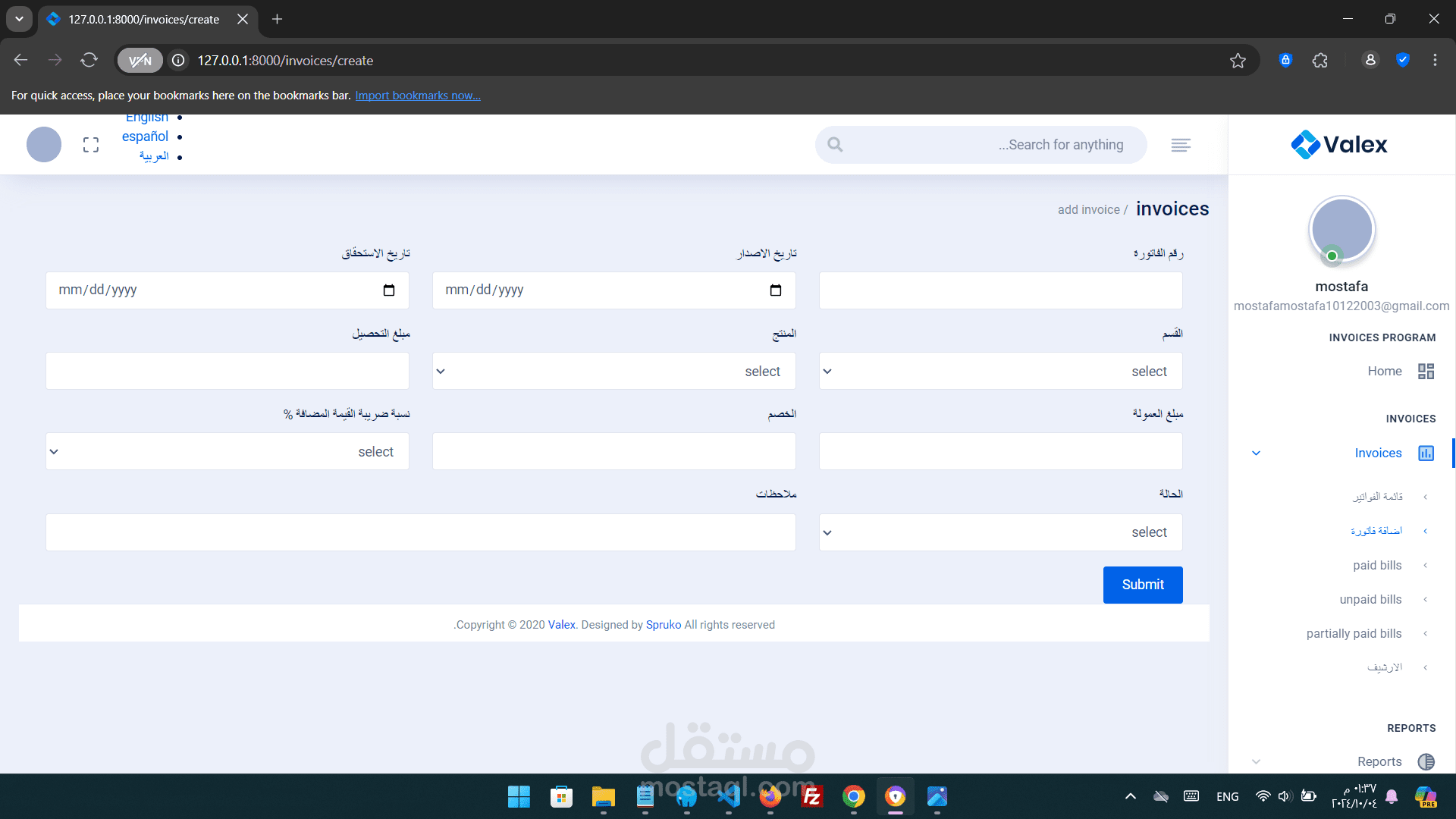Click the Reports pie icon in sidebar
The height and width of the screenshot is (819, 1456).
tap(1426, 761)
